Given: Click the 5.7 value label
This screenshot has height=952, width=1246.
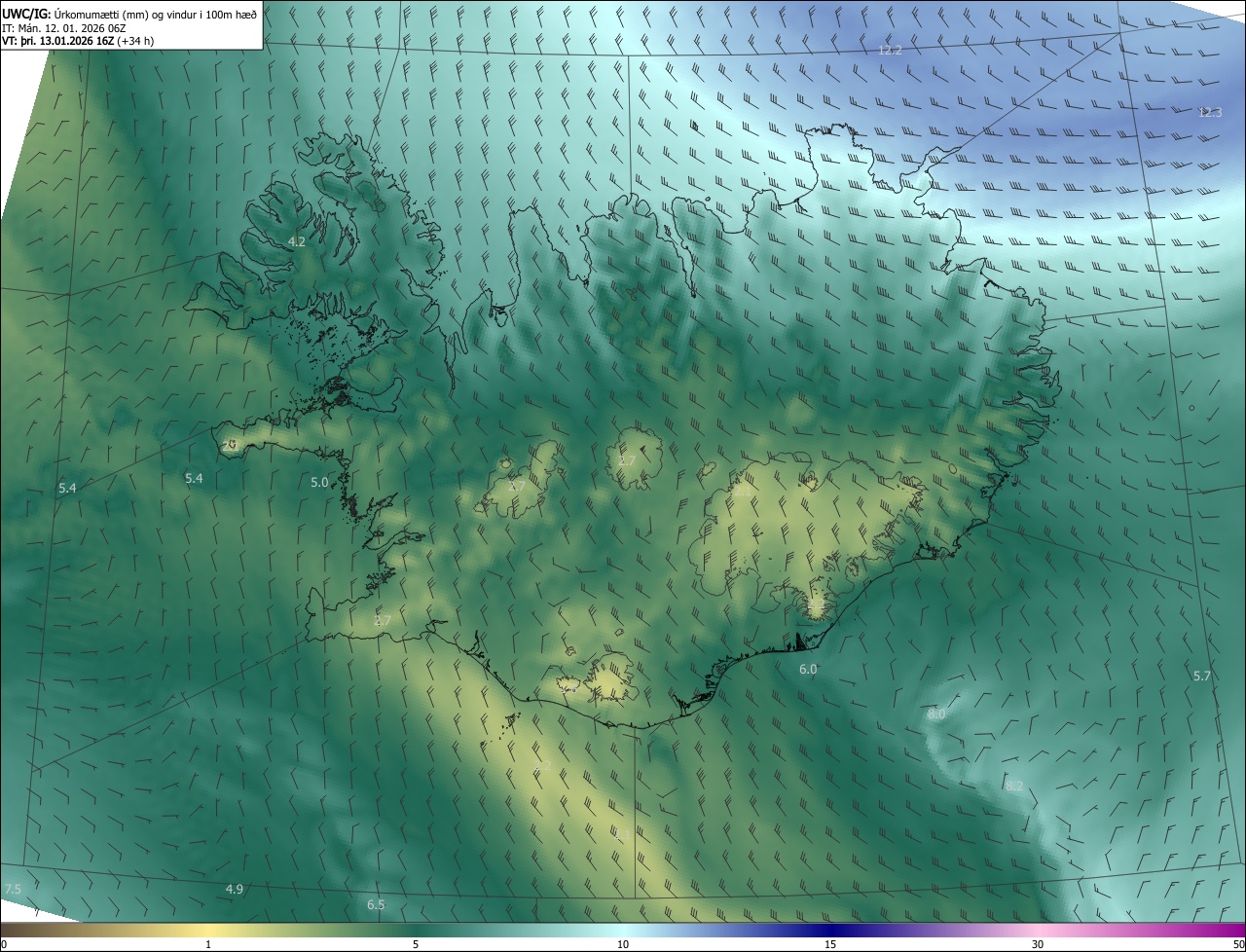Looking at the screenshot, I should click(1202, 676).
